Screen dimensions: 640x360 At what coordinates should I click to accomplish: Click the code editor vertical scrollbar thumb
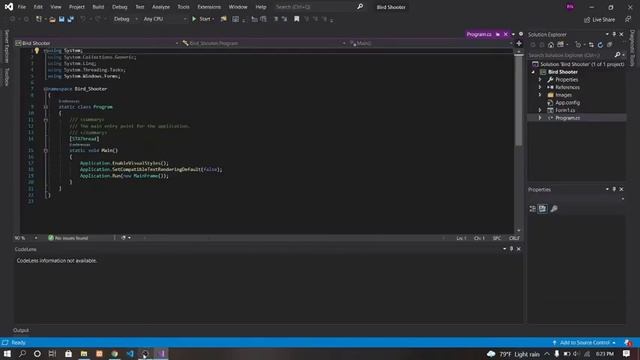[x=518, y=102]
